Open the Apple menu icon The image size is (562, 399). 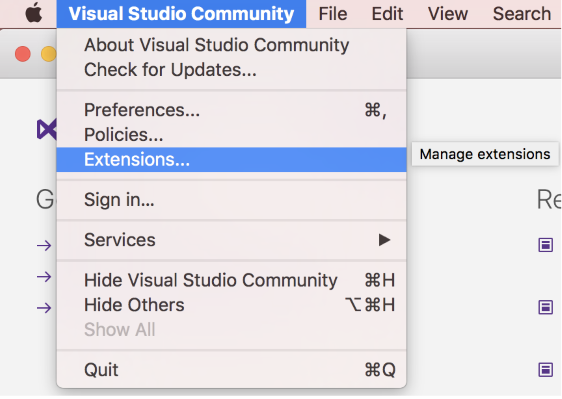[34, 13]
